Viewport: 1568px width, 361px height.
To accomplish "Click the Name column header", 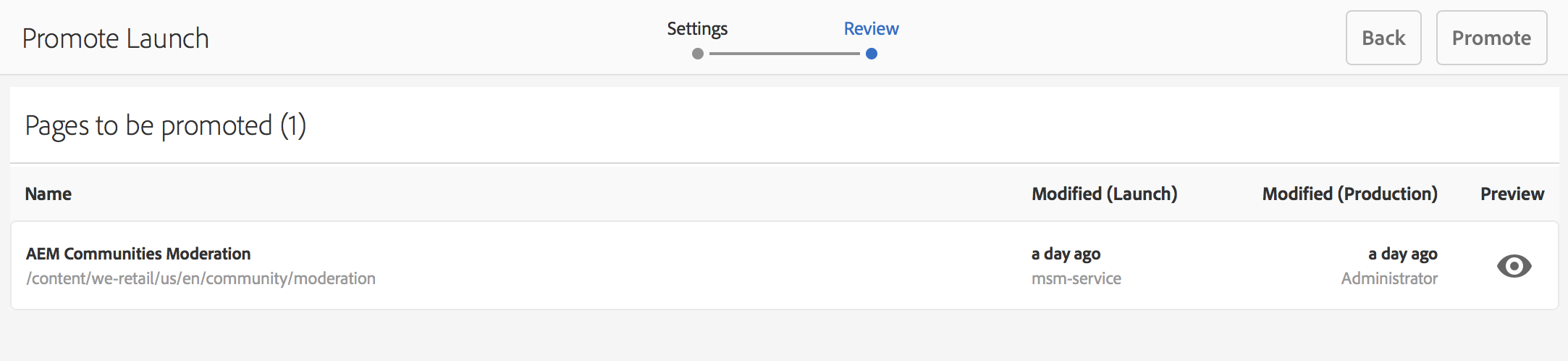I will pyautogui.click(x=49, y=194).
